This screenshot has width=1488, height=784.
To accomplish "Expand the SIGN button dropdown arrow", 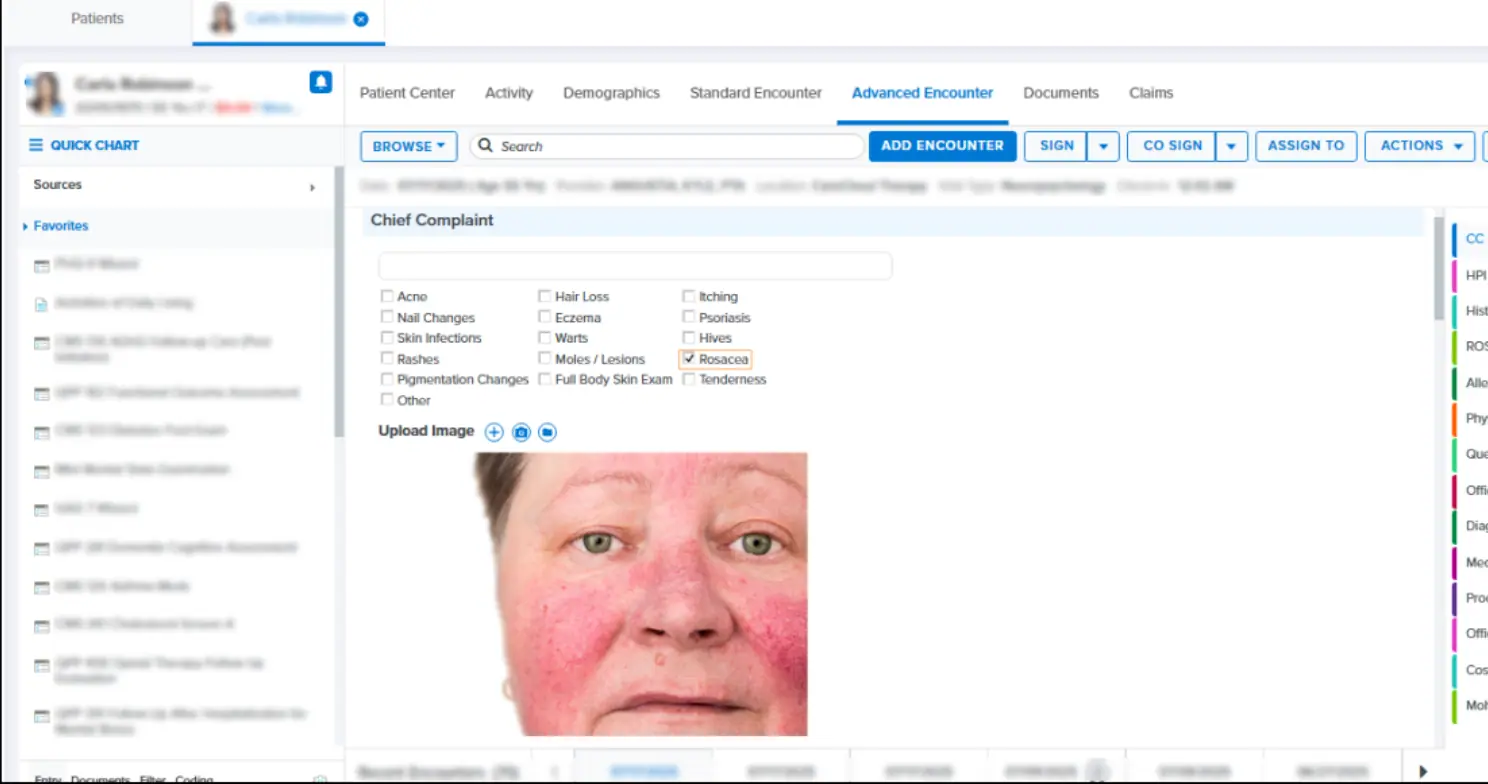I will point(1103,145).
